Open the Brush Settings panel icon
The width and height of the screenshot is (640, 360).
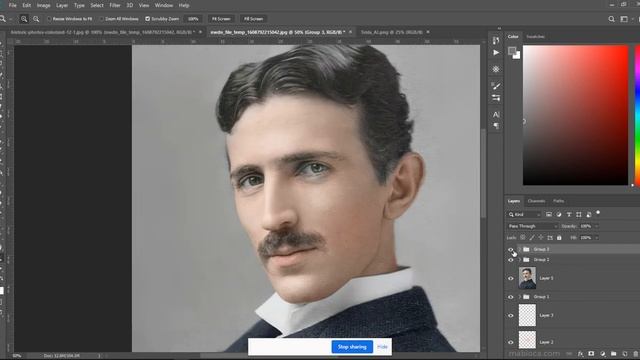point(496,86)
